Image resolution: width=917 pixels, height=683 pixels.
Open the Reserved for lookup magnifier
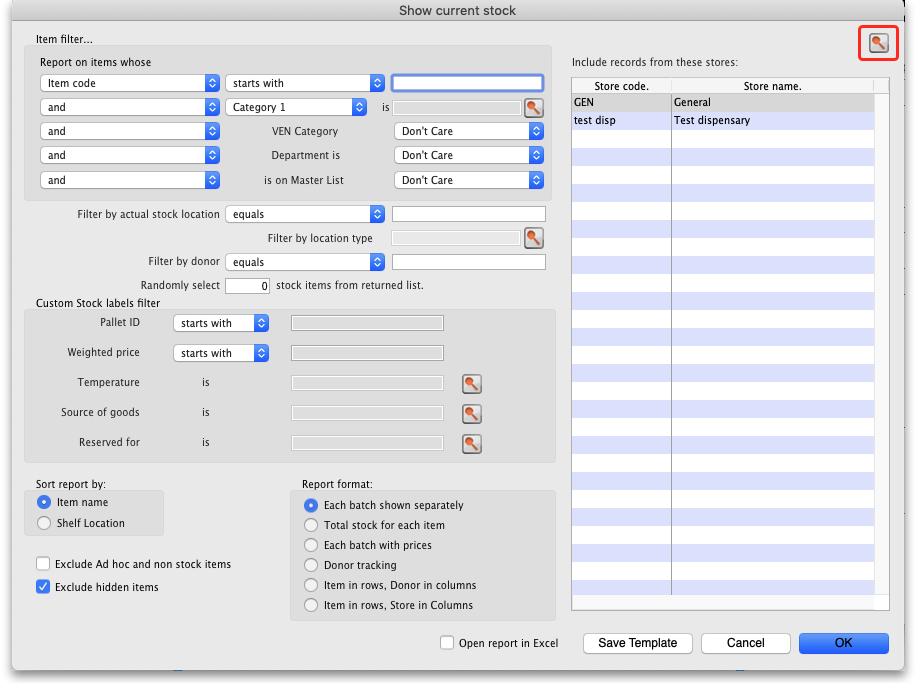click(471, 444)
